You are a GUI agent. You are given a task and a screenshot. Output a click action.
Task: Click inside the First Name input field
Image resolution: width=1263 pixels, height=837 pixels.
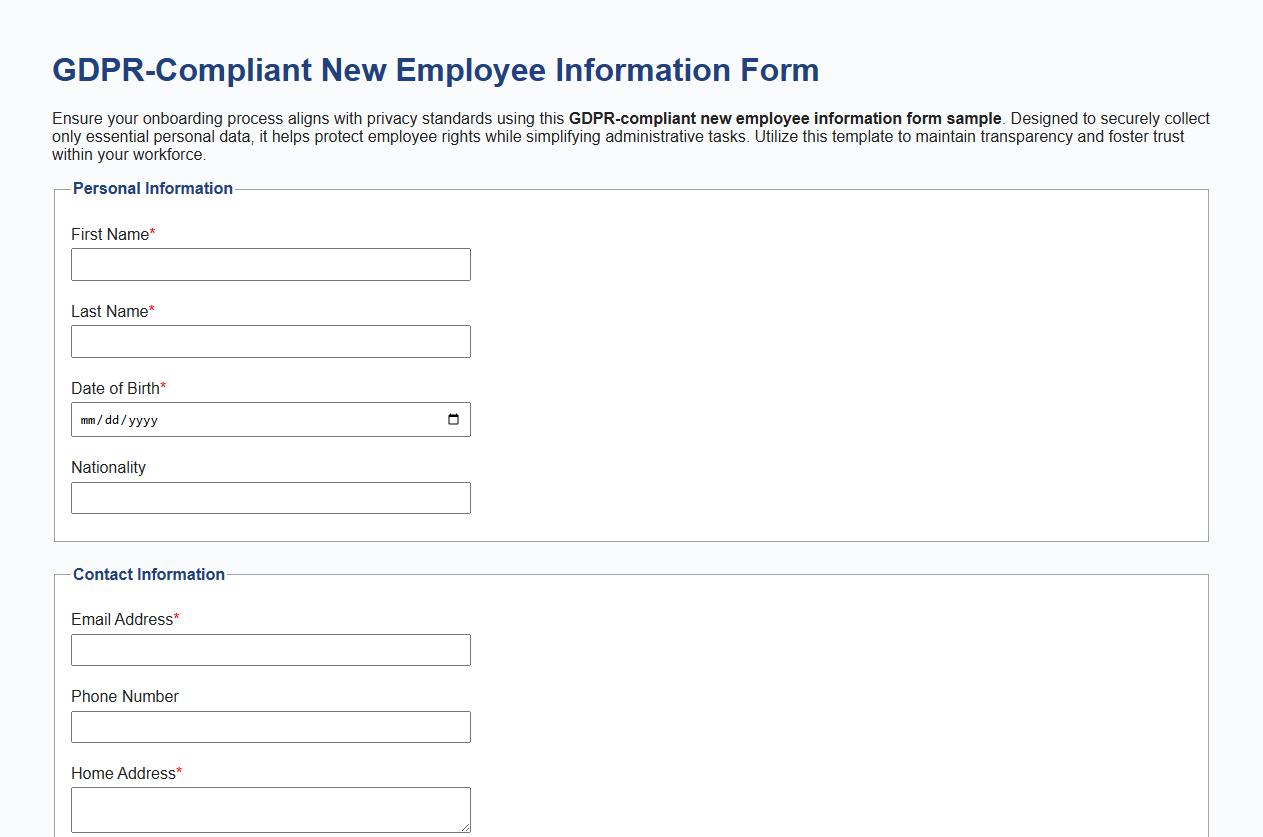(x=270, y=264)
